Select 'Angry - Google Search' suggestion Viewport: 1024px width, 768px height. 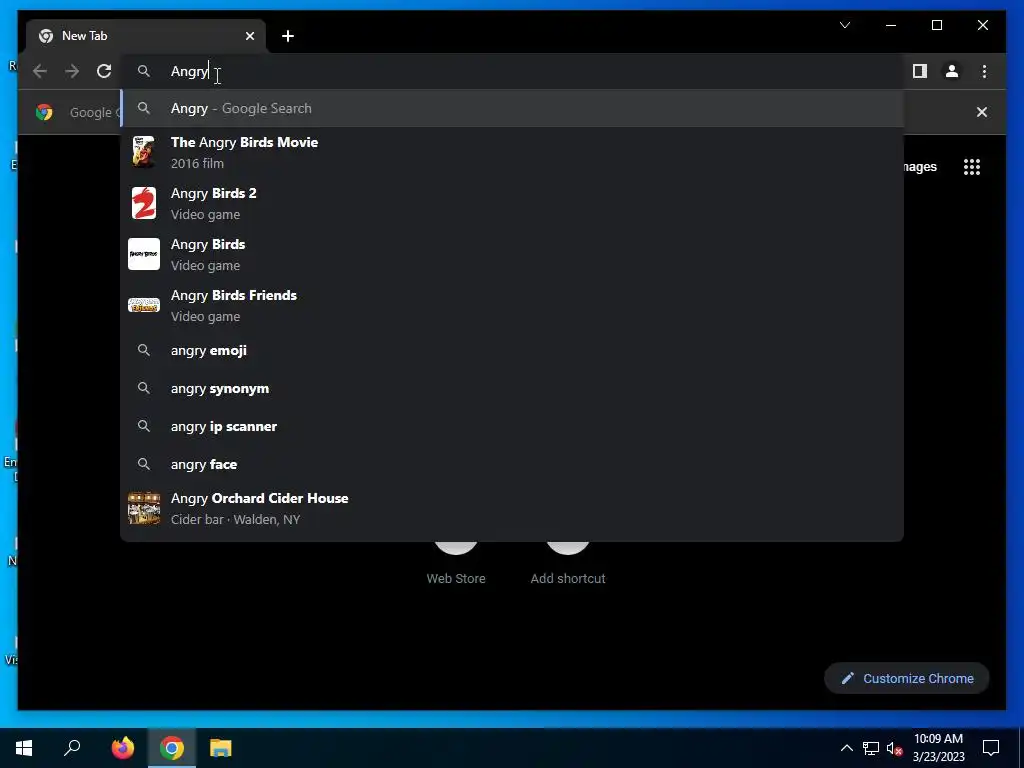coord(512,108)
